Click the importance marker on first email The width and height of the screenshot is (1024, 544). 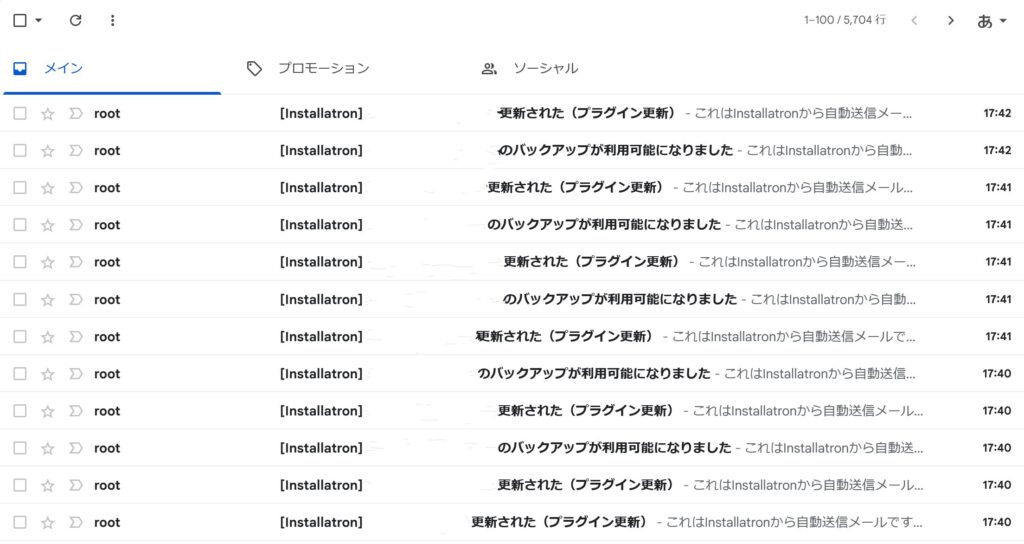pyautogui.click(x=75, y=114)
